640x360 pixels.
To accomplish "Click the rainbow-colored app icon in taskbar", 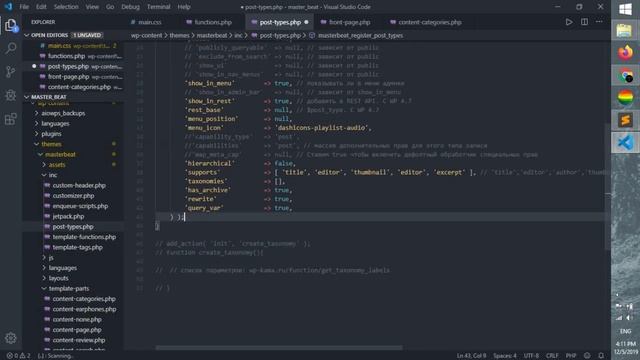I will click(625, 98).
